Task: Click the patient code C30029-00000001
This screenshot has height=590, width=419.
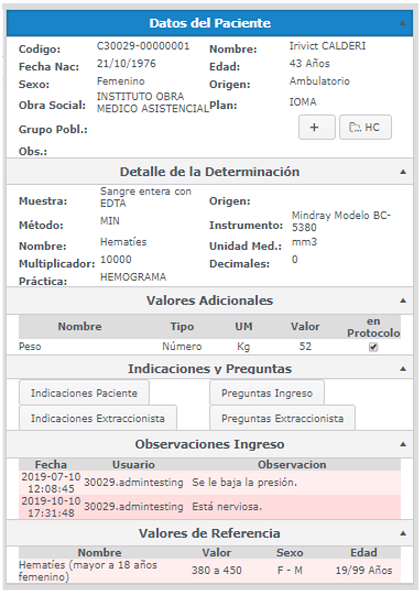Action: (x=143, y=46)
